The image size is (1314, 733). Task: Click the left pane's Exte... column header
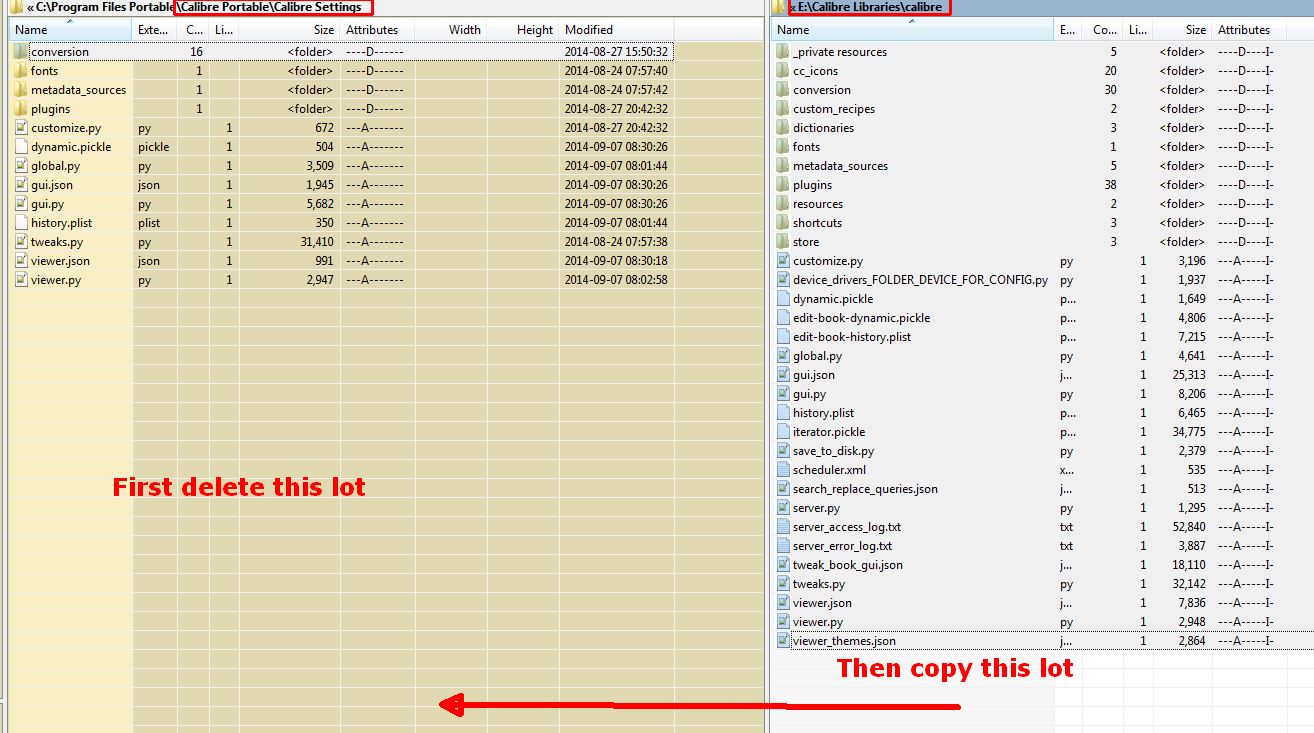(154, 30)
